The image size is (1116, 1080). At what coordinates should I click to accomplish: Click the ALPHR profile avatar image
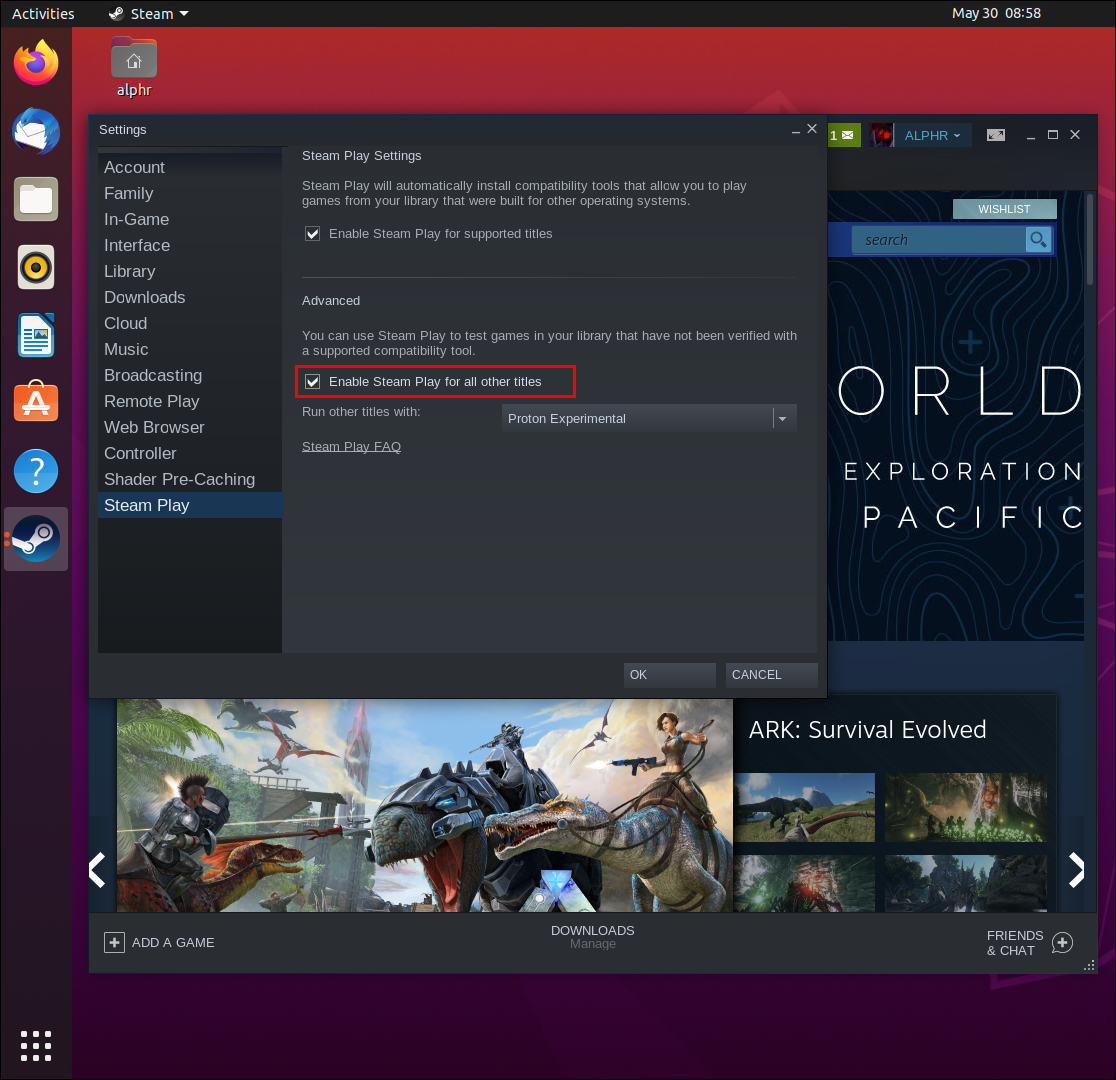[x=881, y=135]
